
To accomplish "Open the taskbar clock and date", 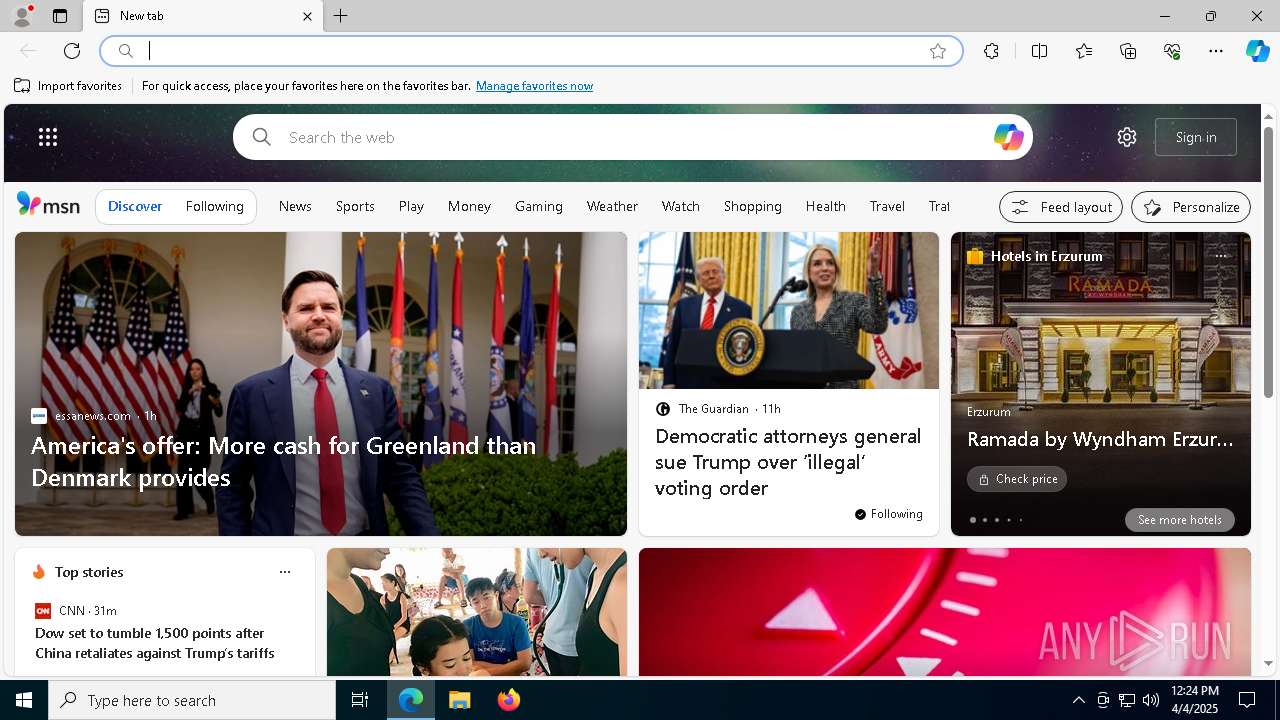I will click(x=1195, y=700).
